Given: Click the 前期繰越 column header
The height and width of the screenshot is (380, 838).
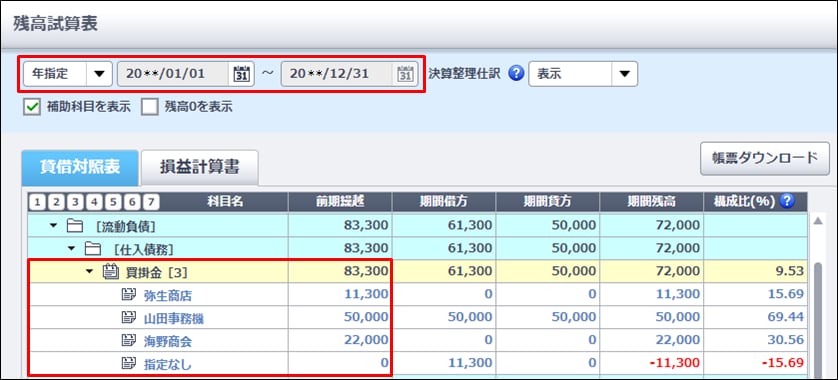Looking at the screenshot, I should click(x=340, y=201).
